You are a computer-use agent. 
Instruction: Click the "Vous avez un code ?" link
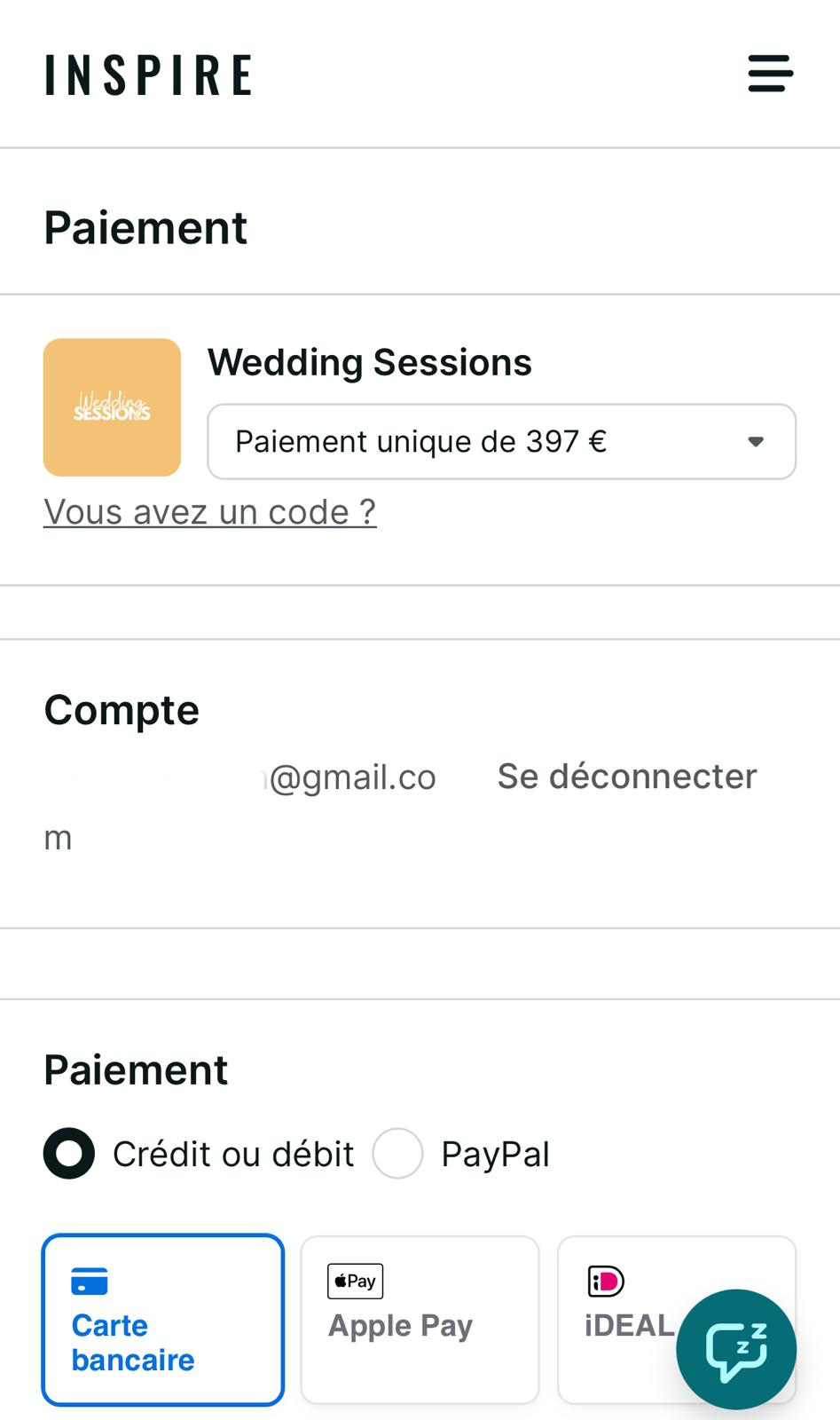coord(210,512)
